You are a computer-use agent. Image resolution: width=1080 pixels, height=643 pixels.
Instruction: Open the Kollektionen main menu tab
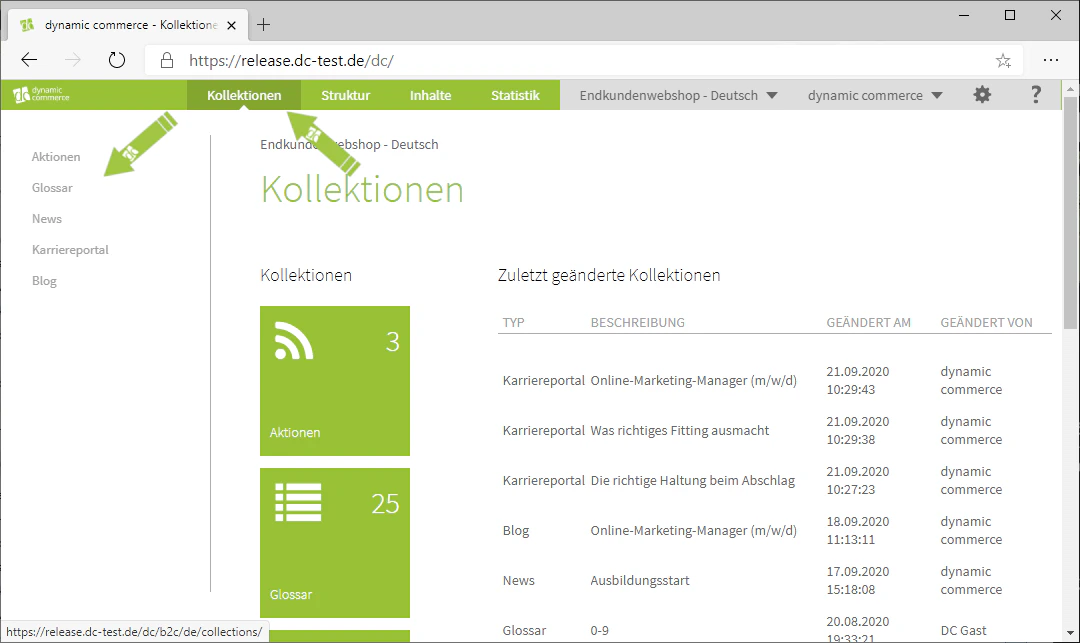[x=244, y=95]
